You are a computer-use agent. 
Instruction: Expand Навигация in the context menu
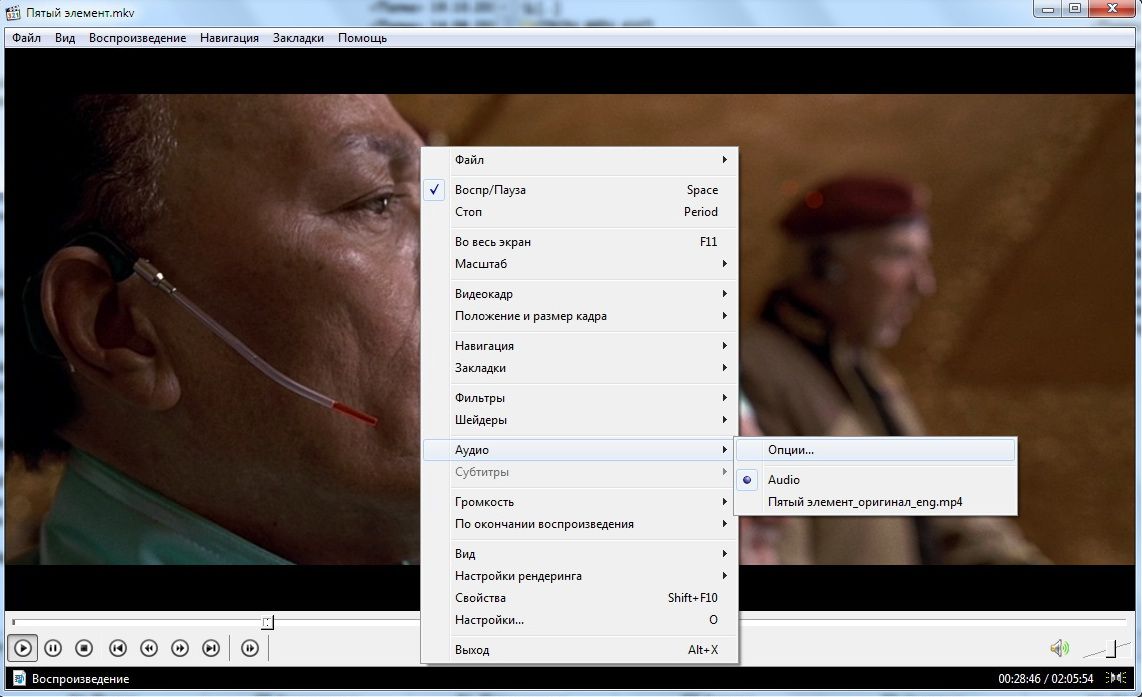tap(580, 345)
